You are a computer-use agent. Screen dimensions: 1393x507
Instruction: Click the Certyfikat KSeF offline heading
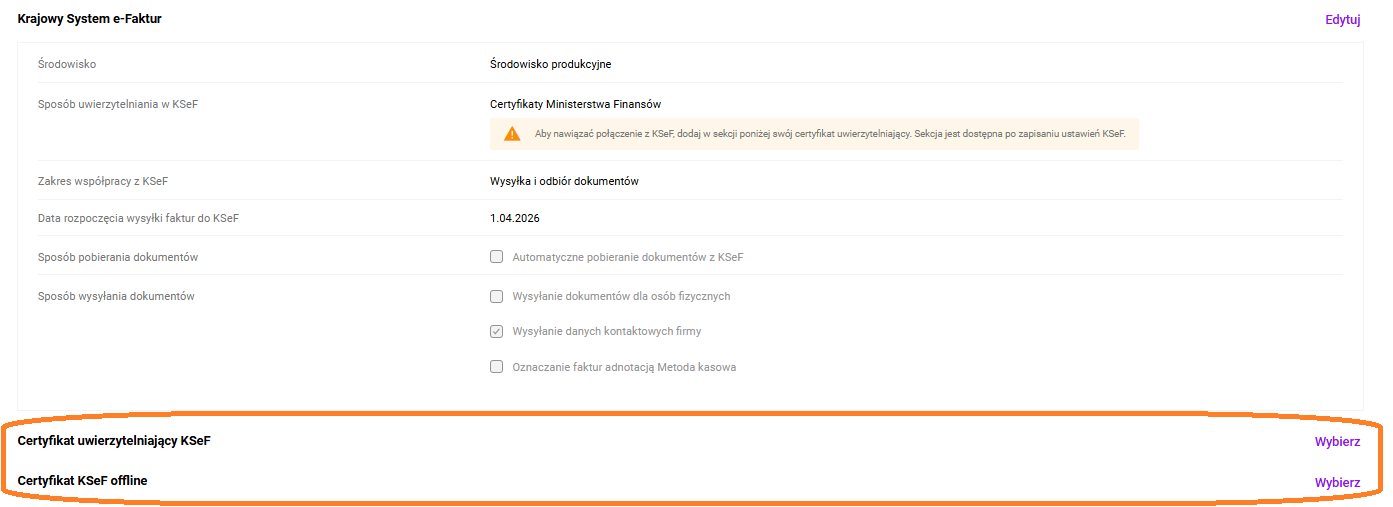click(82, 481)
